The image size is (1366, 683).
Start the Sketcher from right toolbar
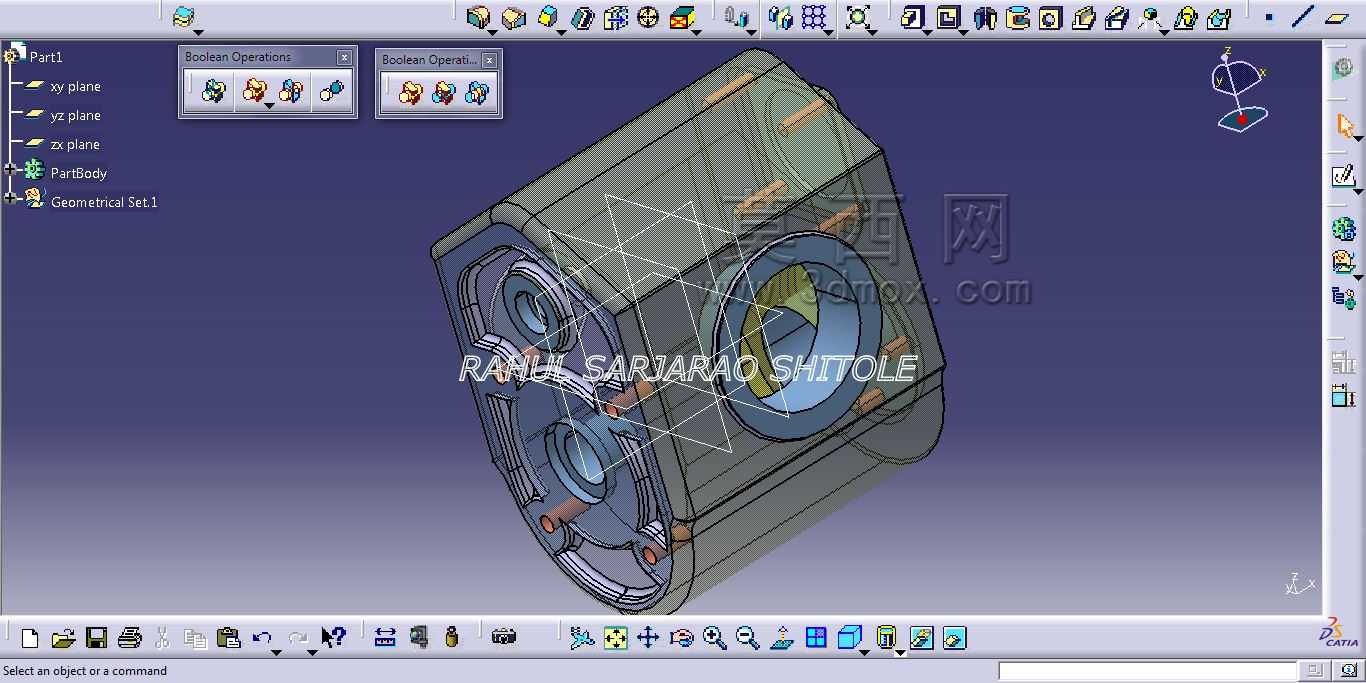click(x=1343, y=177)
